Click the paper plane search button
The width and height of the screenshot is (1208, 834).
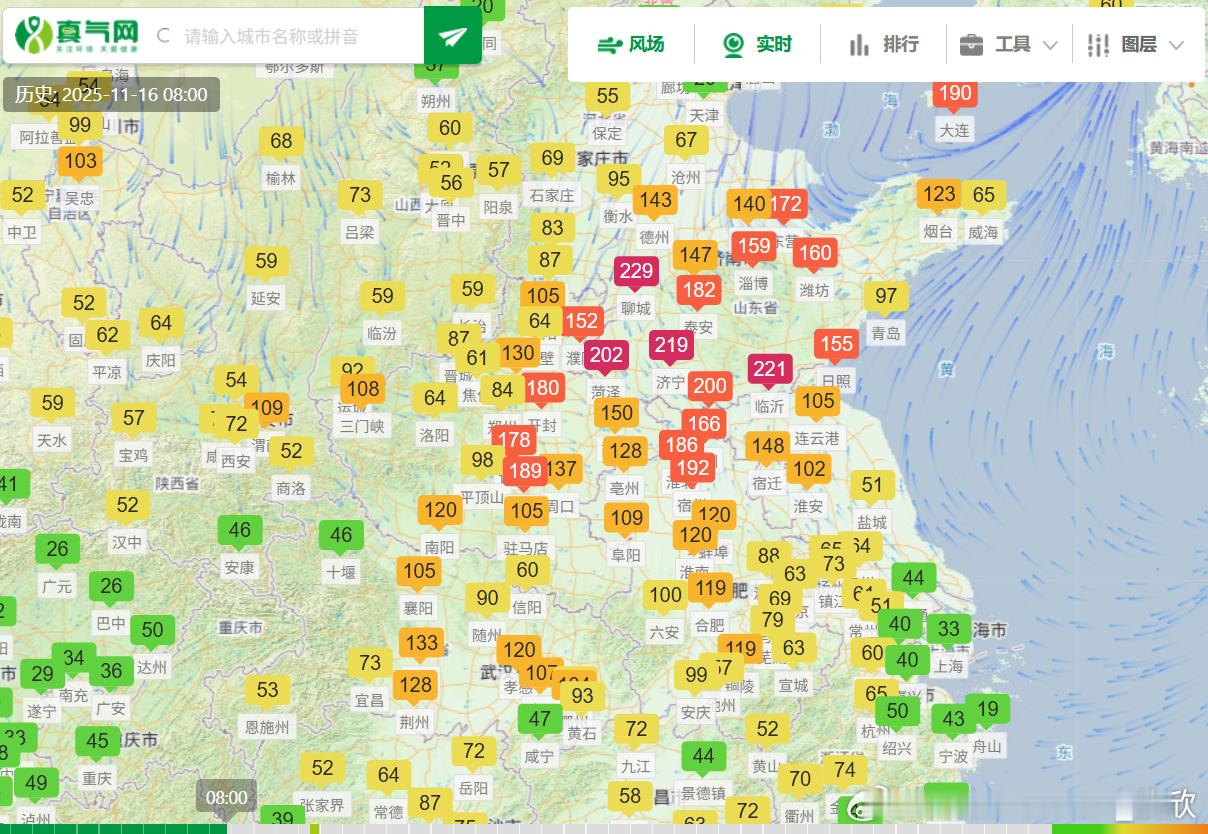pos(452,36)
